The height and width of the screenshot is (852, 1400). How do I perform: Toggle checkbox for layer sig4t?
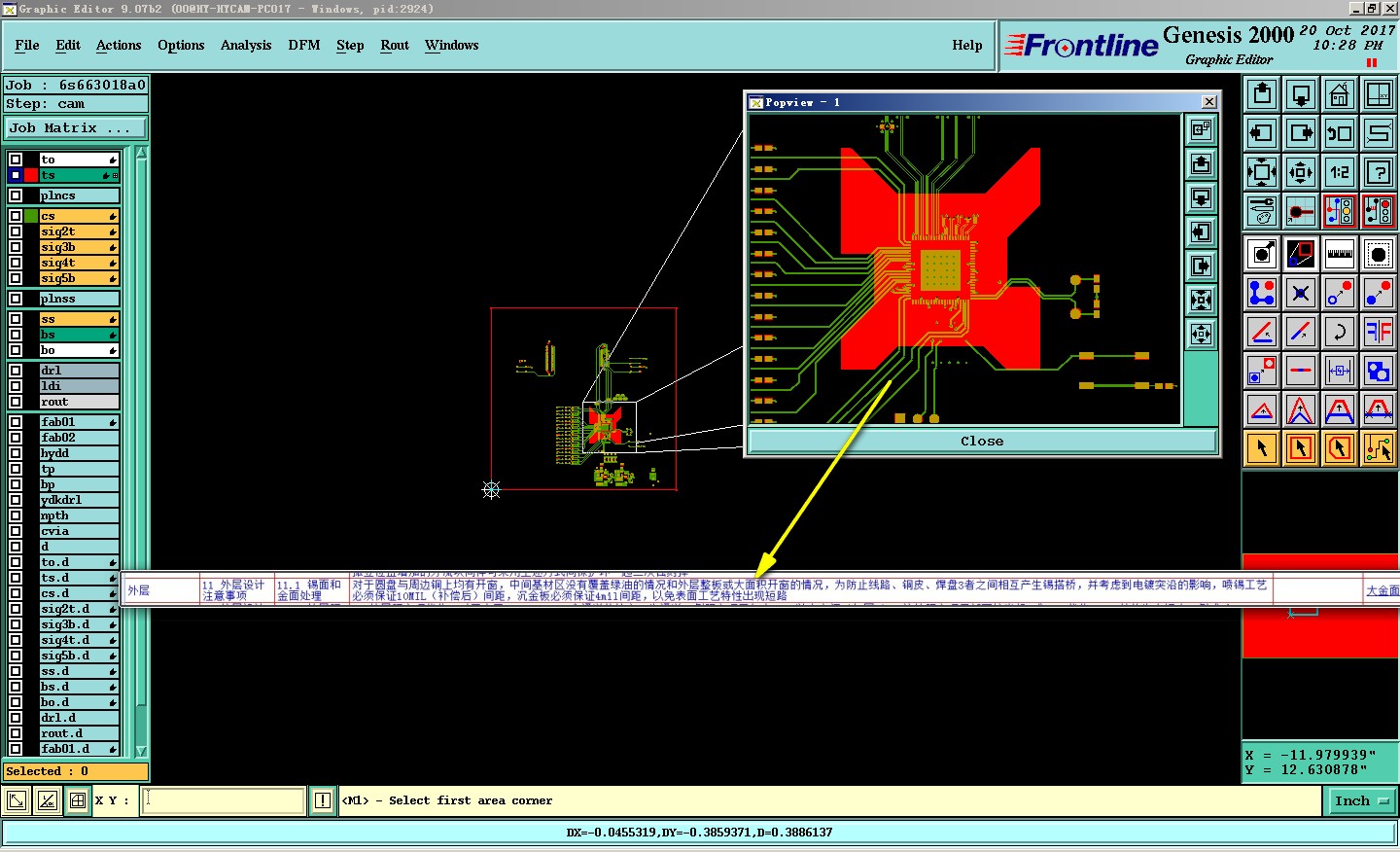click(x=16, y=263)
